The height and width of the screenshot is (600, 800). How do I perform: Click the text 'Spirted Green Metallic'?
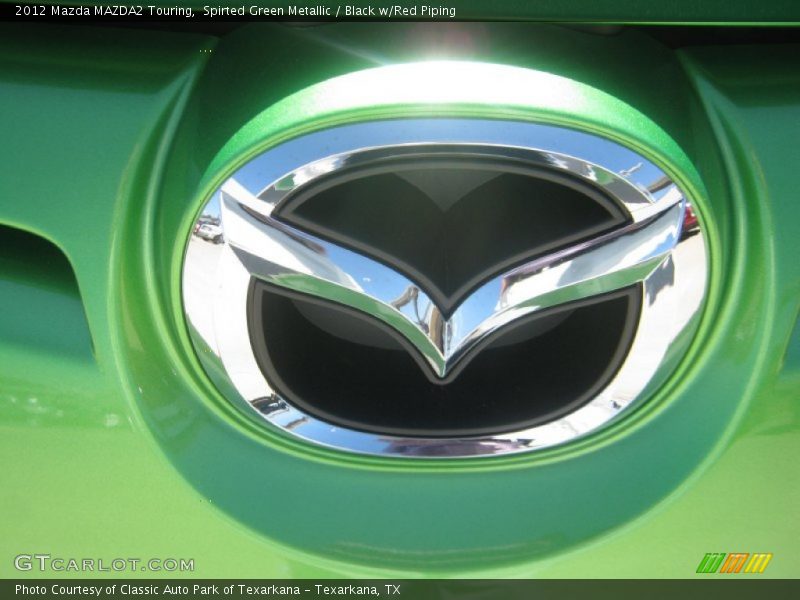click(266, 11)
